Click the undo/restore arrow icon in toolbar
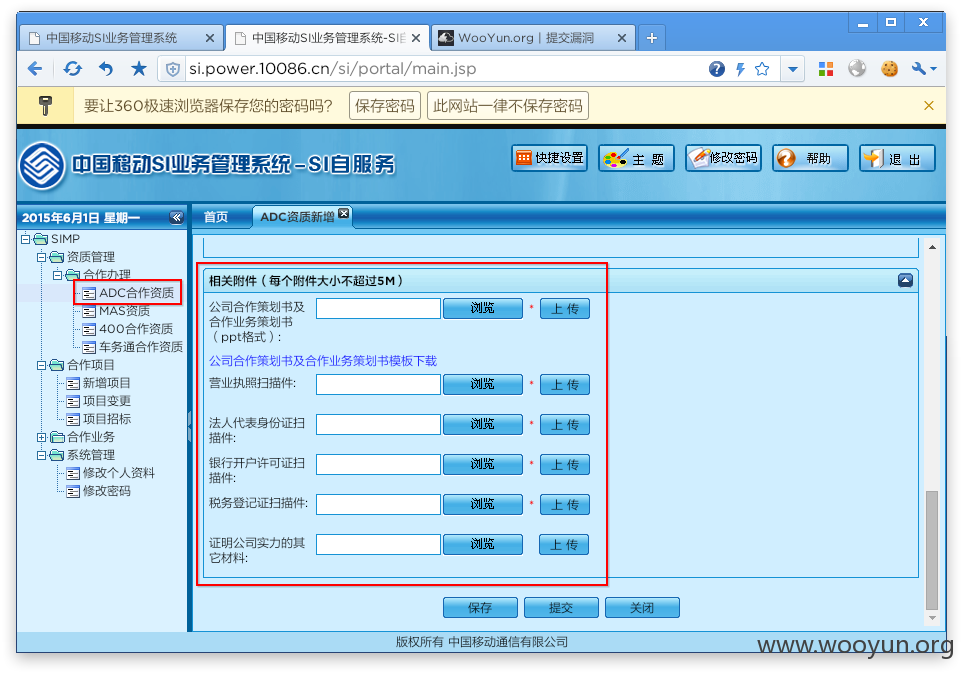The image size is (963, 674). click(x=106, y=69)
